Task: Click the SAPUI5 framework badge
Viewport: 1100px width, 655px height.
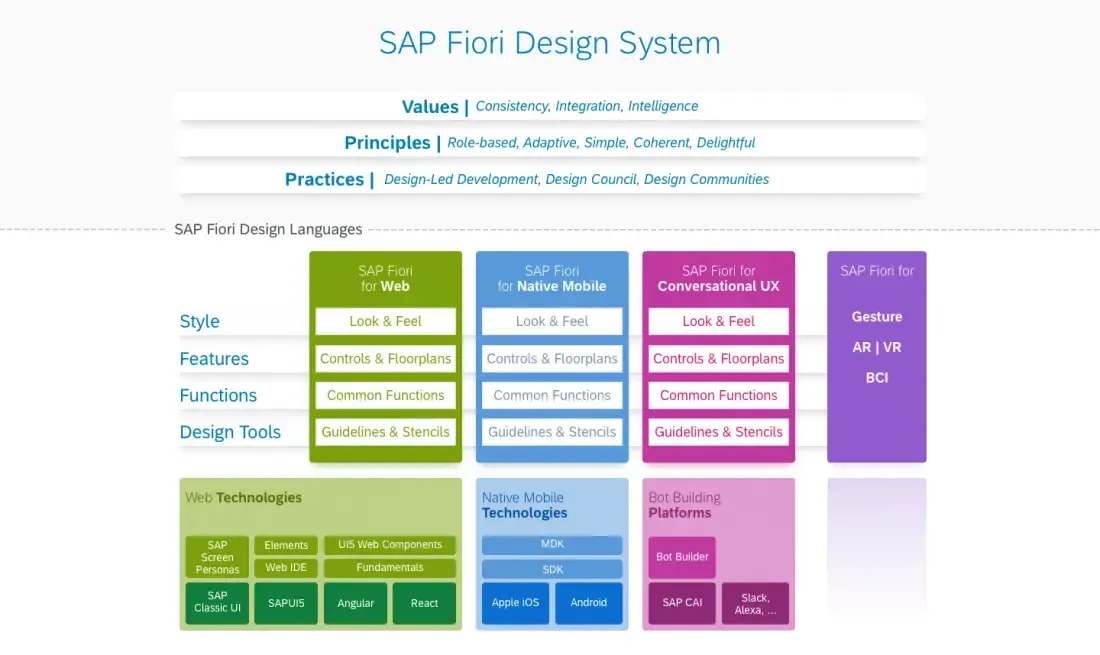Action: point(285,603)
